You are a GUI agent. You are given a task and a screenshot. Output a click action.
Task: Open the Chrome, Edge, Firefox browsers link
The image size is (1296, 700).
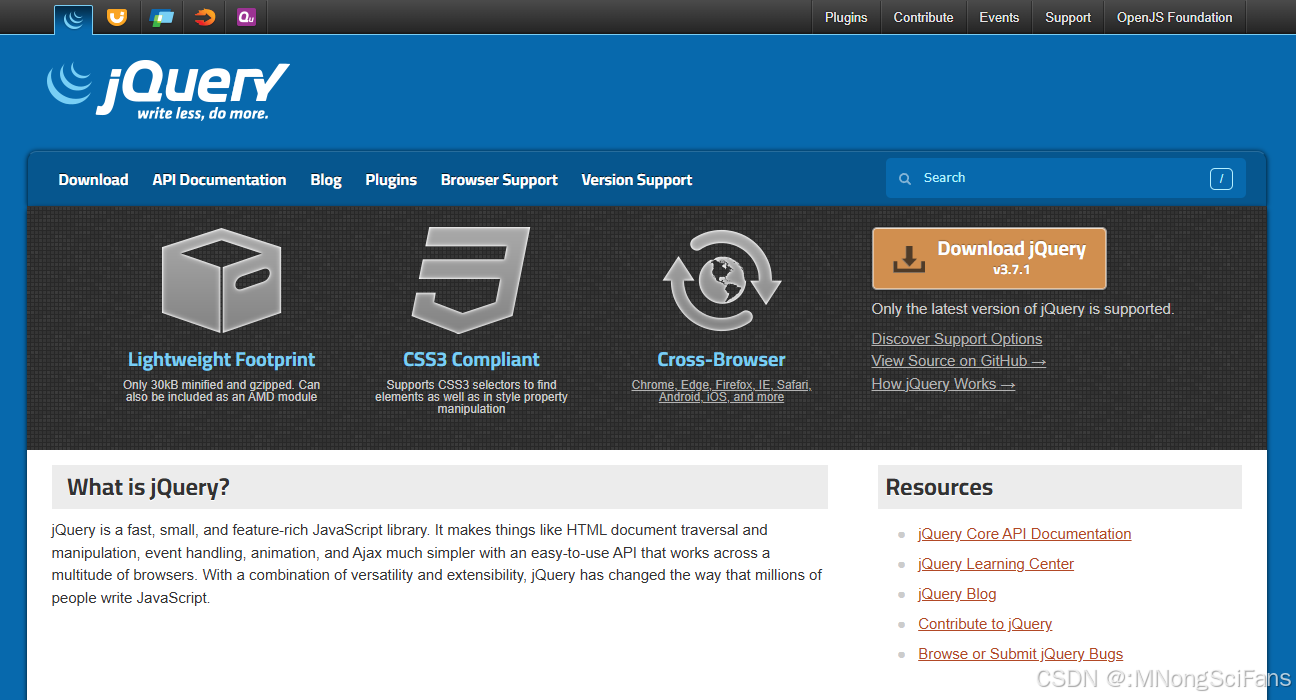coord(721,391)
